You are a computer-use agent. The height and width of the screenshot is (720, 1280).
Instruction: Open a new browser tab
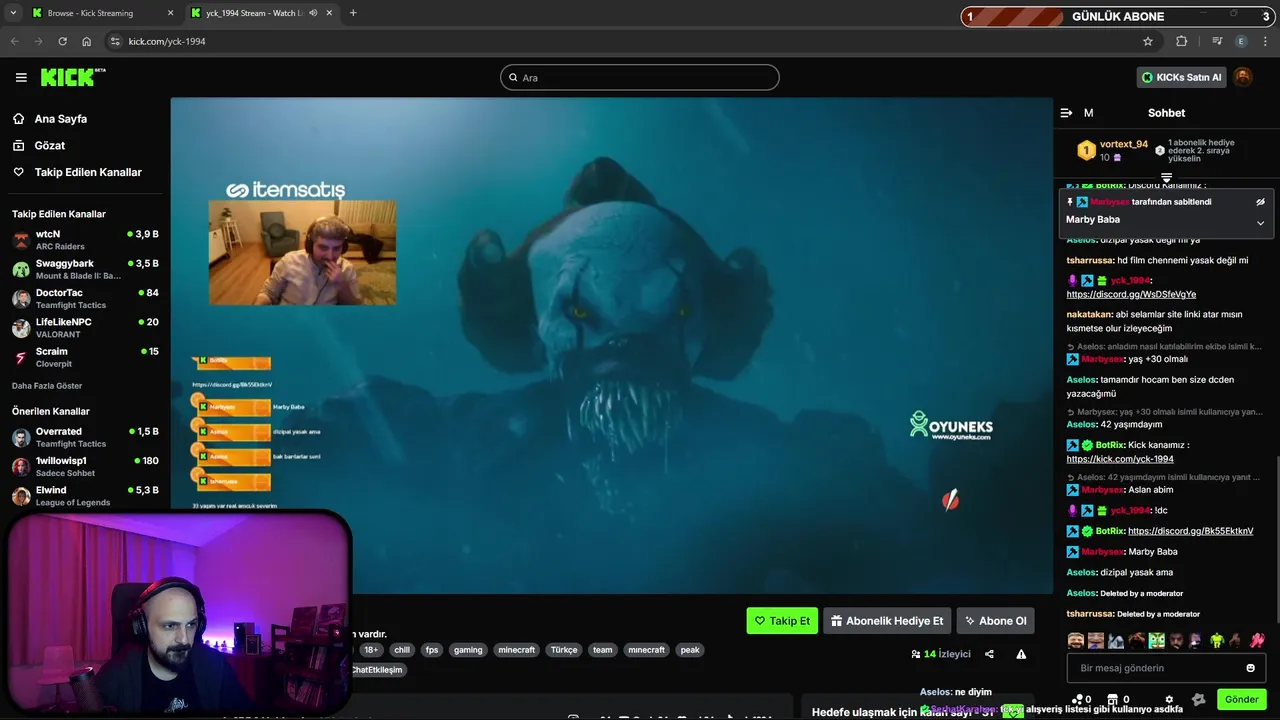(353, 13)
